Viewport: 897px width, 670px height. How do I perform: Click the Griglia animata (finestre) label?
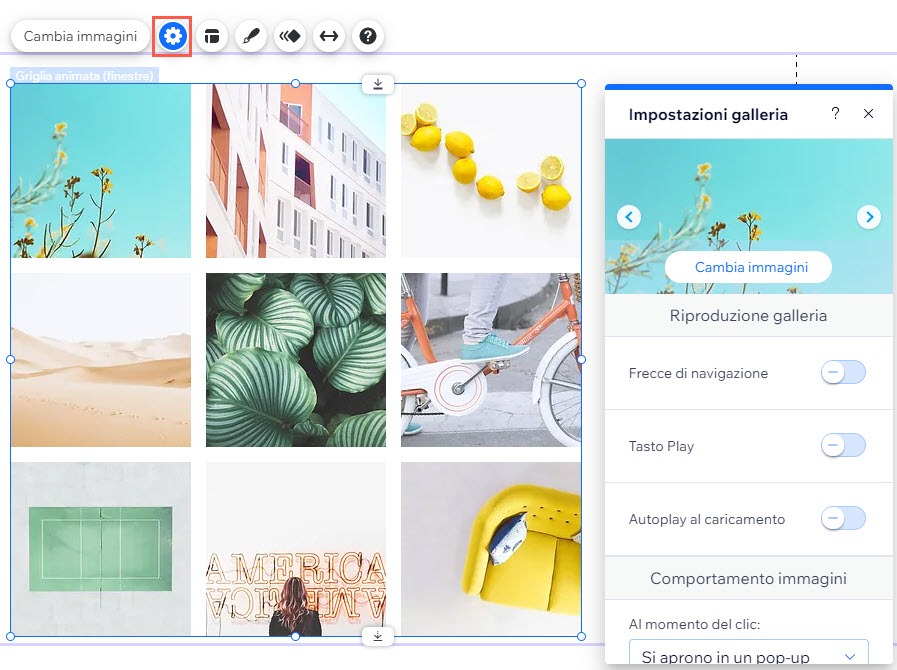[85, 76]
